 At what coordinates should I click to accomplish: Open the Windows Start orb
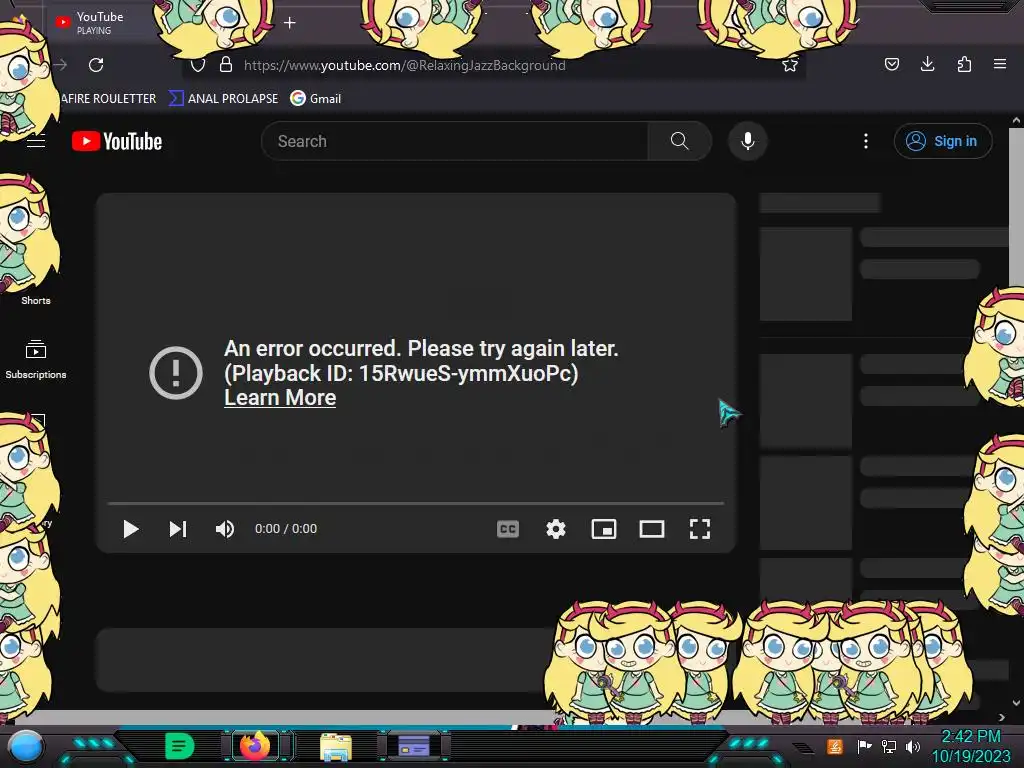tap(26, 746)
